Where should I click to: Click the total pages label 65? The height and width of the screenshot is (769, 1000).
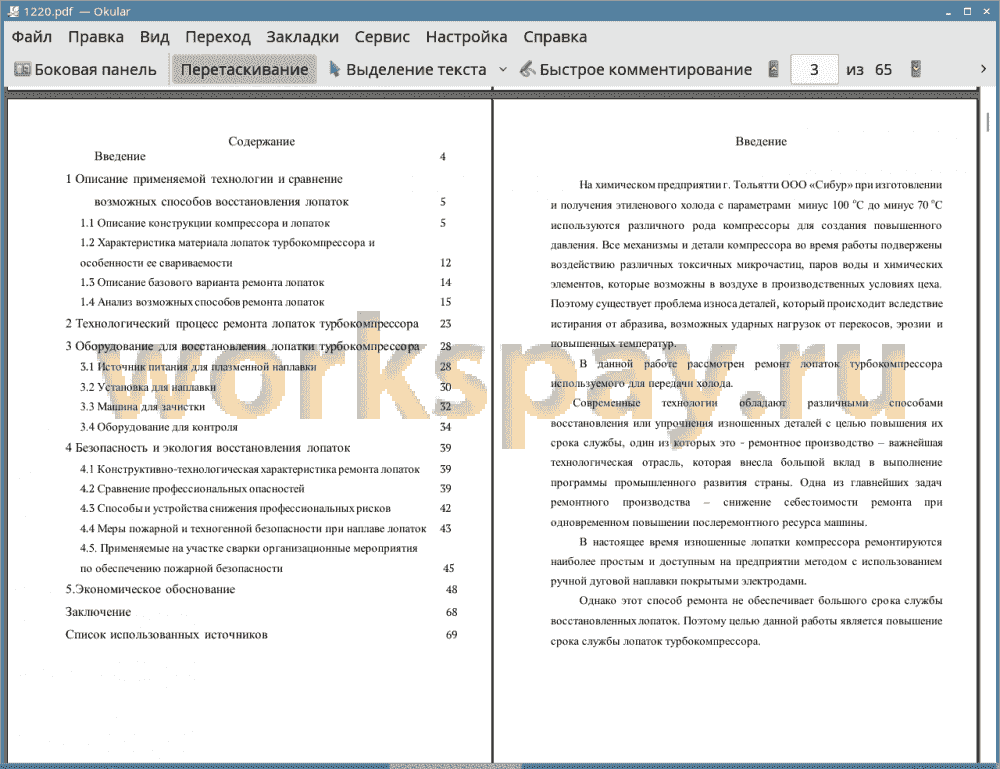[883, 70]
